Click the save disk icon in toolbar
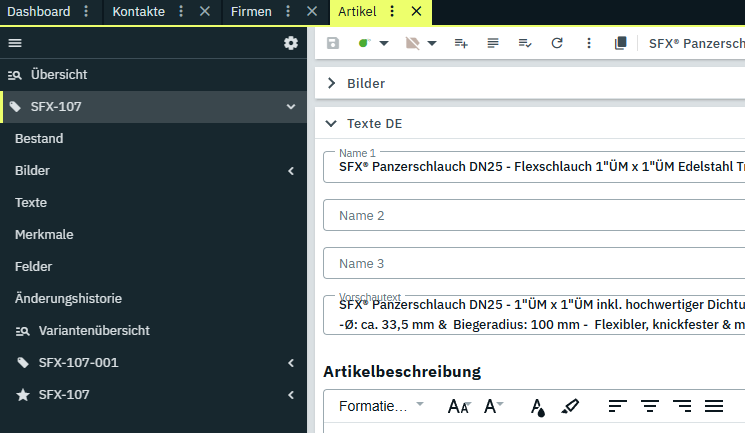 click(333, 43)
